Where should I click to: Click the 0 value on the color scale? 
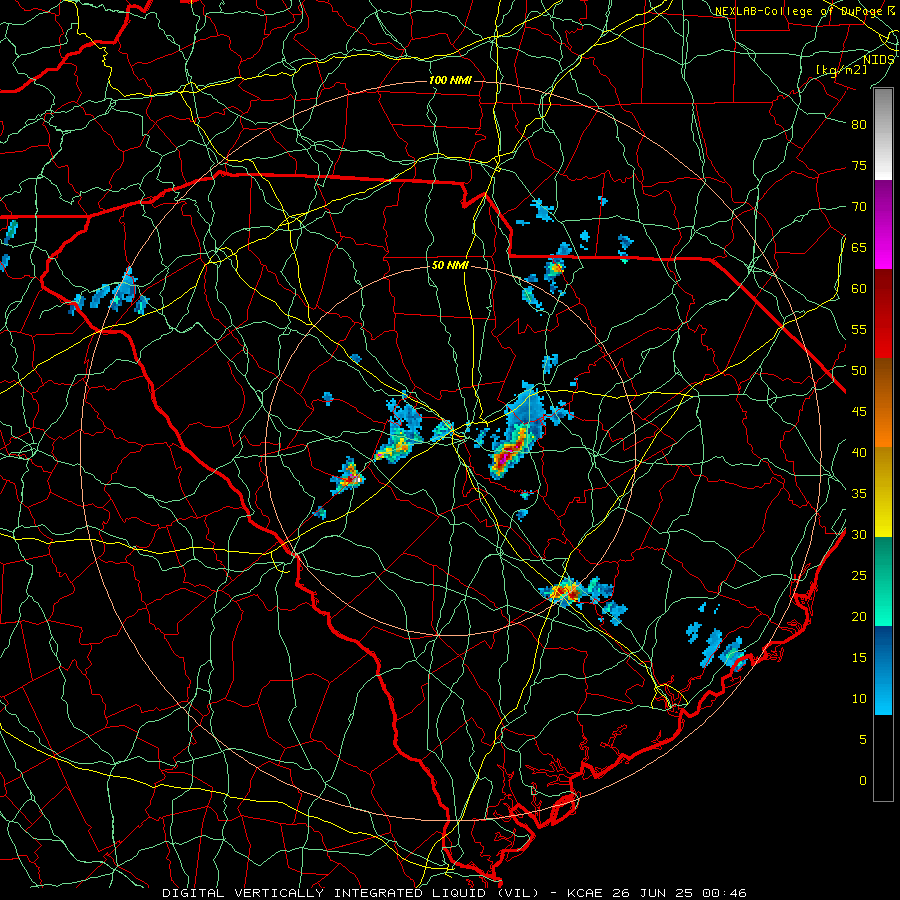[863, 781]
